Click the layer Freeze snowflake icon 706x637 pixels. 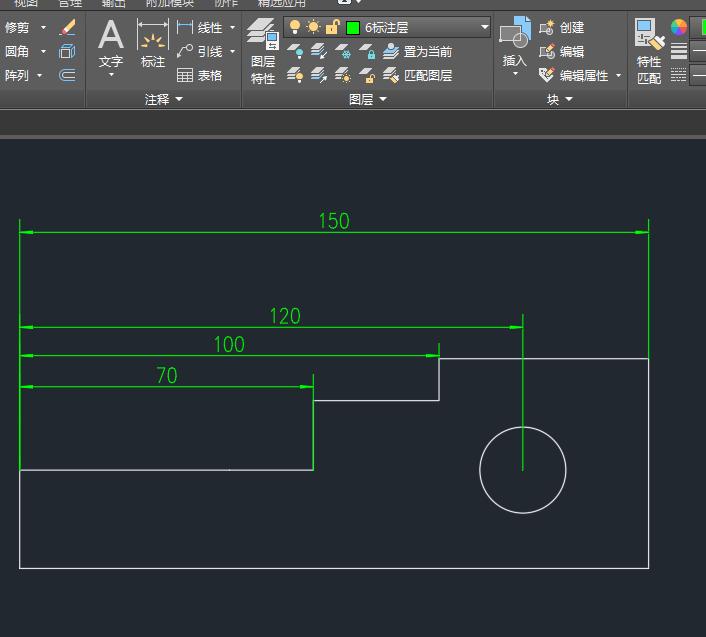pyautogui.click(x=343, y=51)
